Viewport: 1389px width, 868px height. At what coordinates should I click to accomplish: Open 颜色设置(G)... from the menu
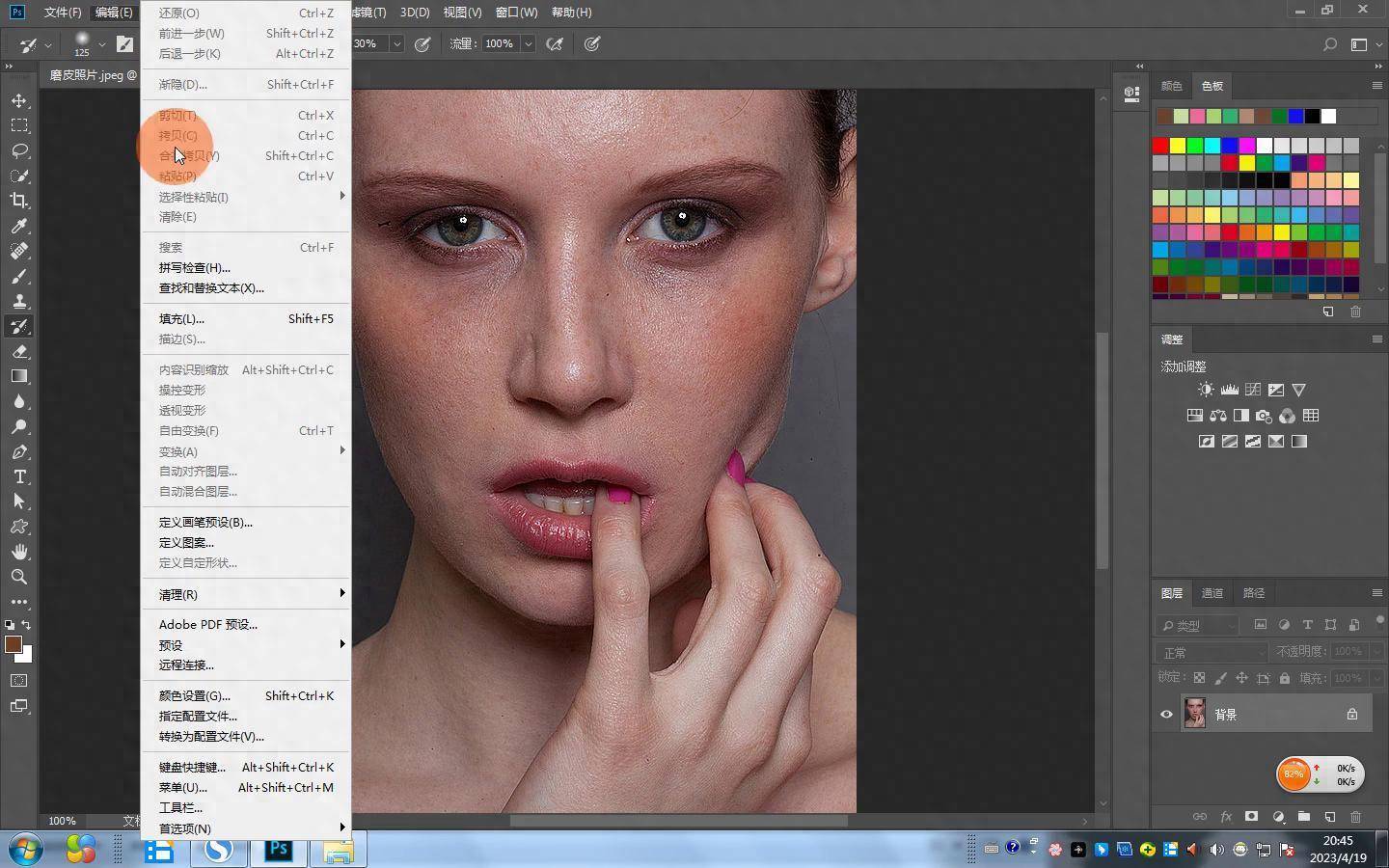point(194,695)
